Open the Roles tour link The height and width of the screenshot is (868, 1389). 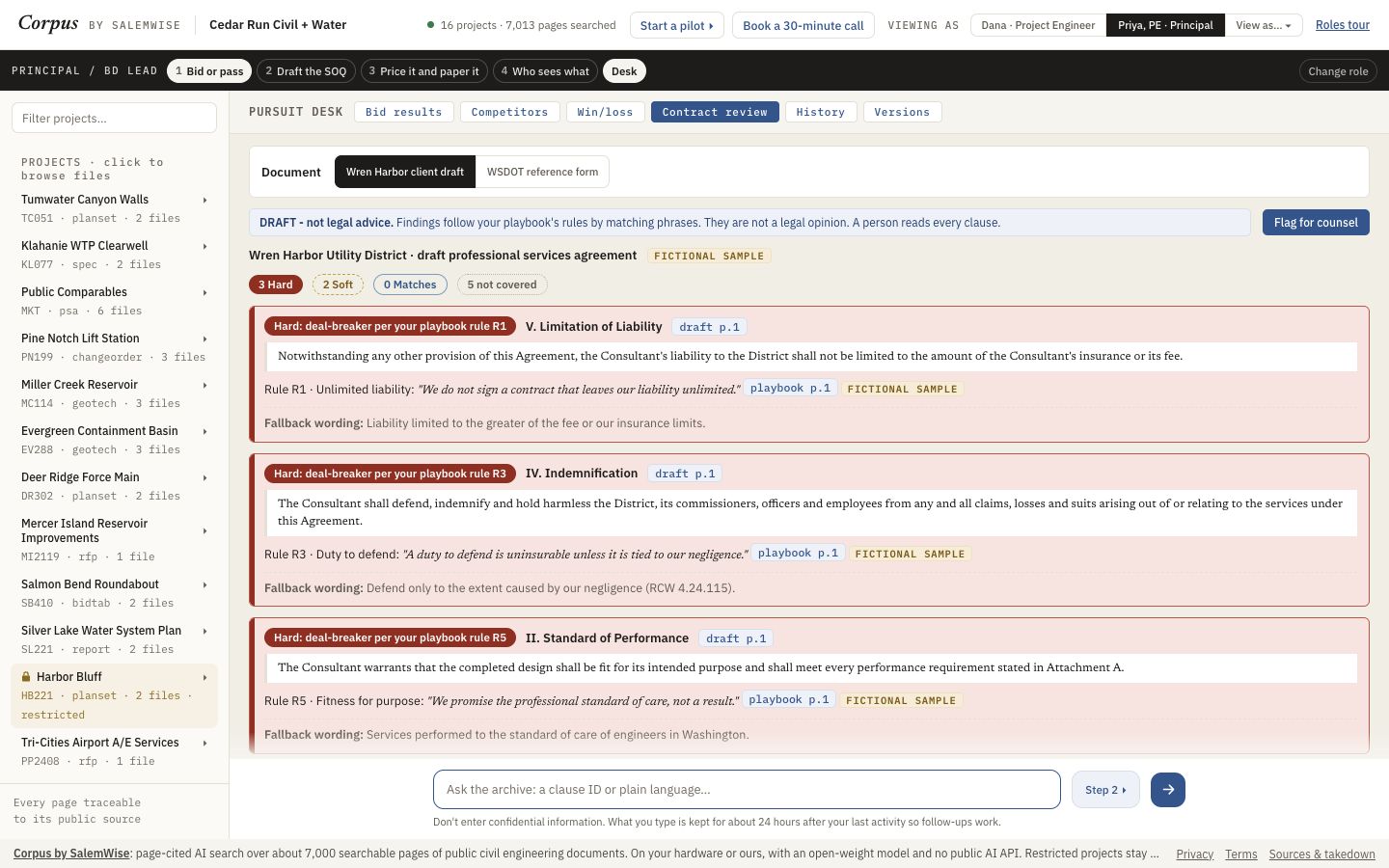[1343, 25]
